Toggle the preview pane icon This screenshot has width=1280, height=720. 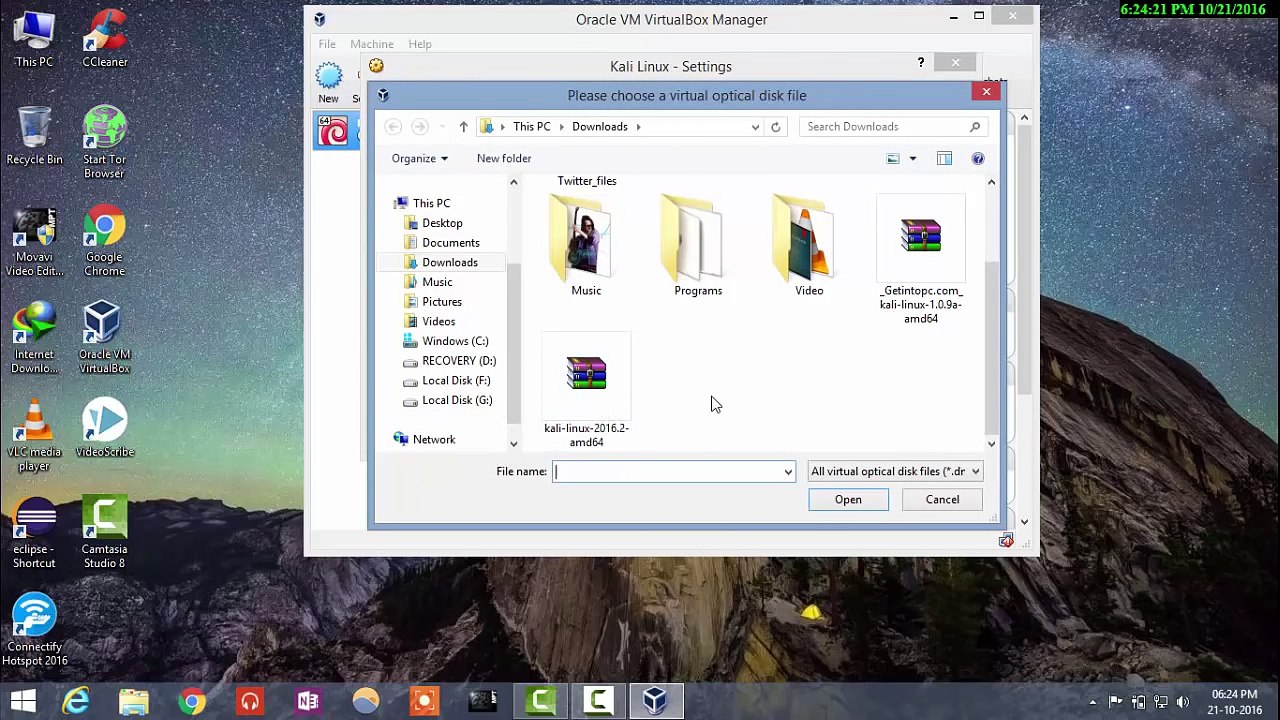944,158
